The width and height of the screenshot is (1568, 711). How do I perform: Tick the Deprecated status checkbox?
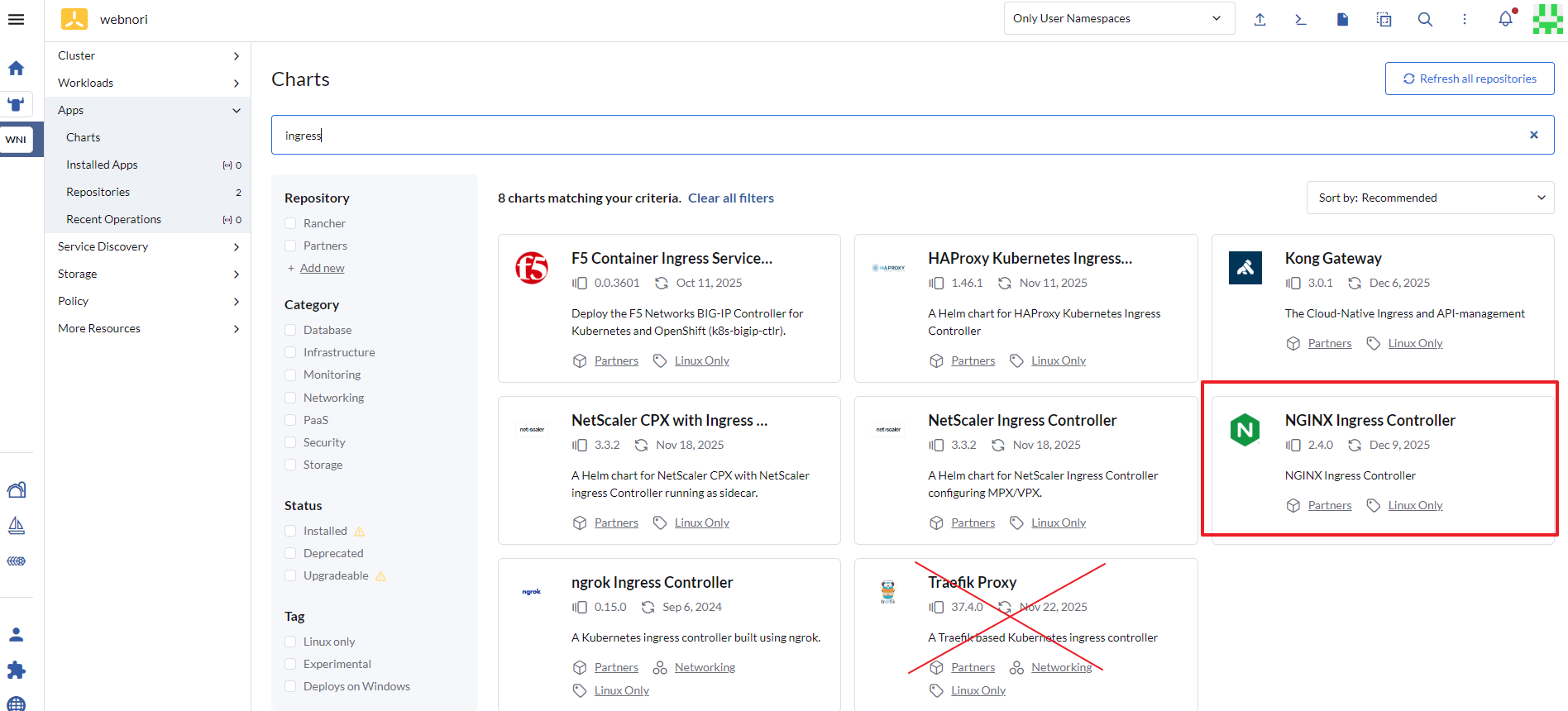point(290,553)
